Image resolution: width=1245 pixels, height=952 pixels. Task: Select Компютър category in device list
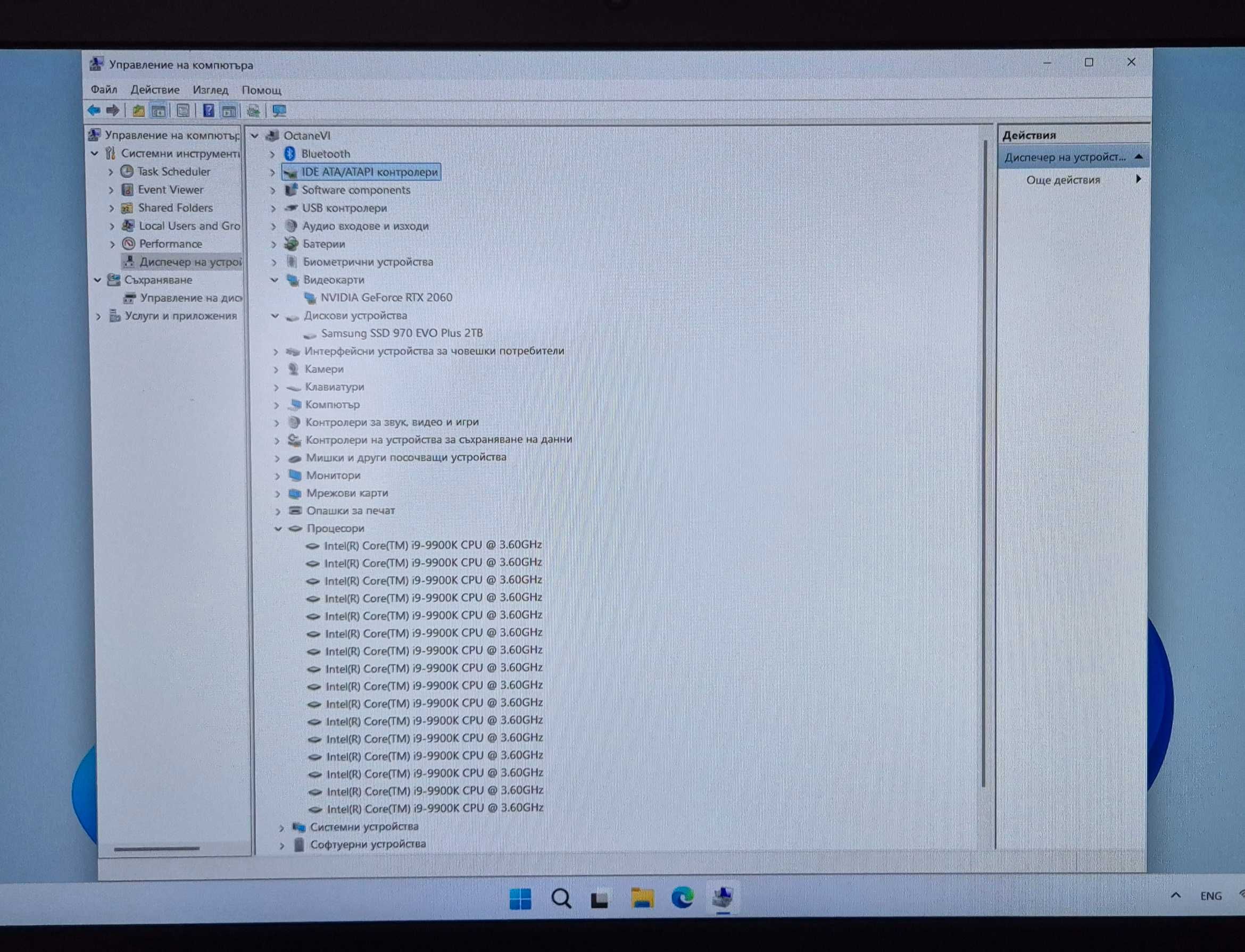pos(332,405)
